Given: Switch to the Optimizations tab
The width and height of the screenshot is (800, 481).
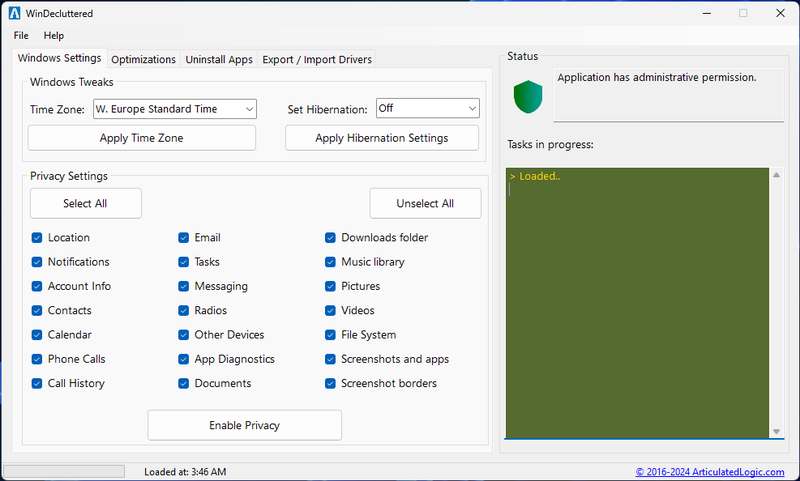Looking at the screenshot, I should 143,60.
